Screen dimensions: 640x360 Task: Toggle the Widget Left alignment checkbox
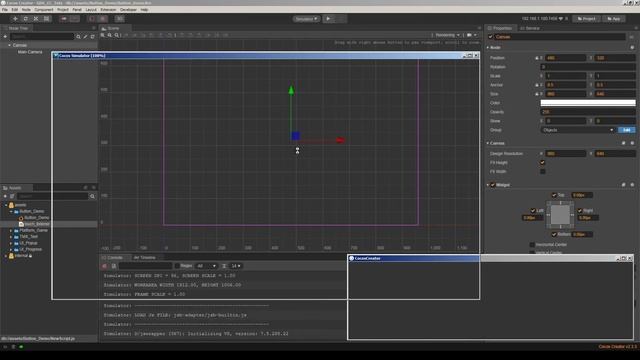click(x=533, y=211)
